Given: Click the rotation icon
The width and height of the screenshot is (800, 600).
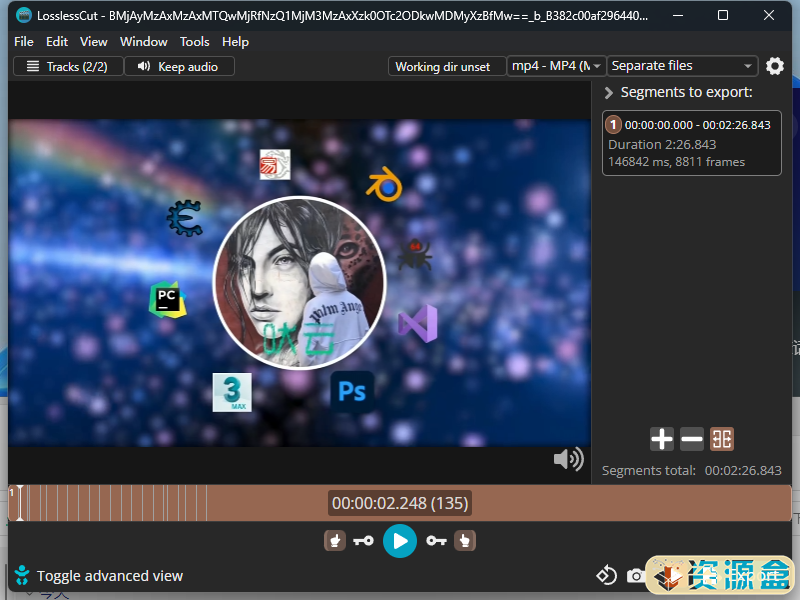Looking at the screenshot, I should pos(606,576).
